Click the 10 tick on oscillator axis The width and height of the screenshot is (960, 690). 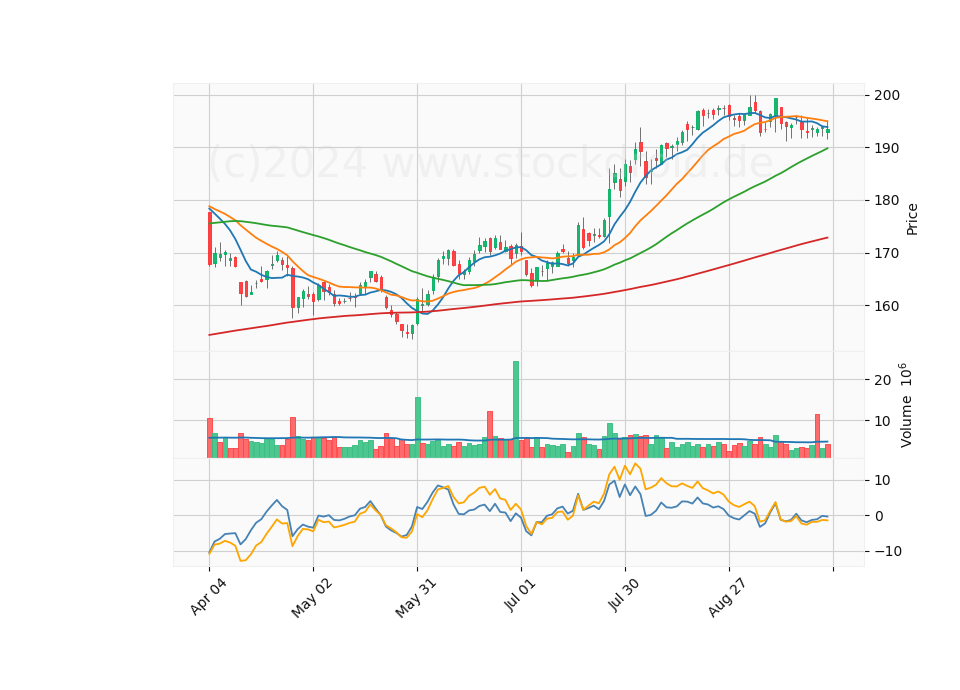(x=883, y=480)
